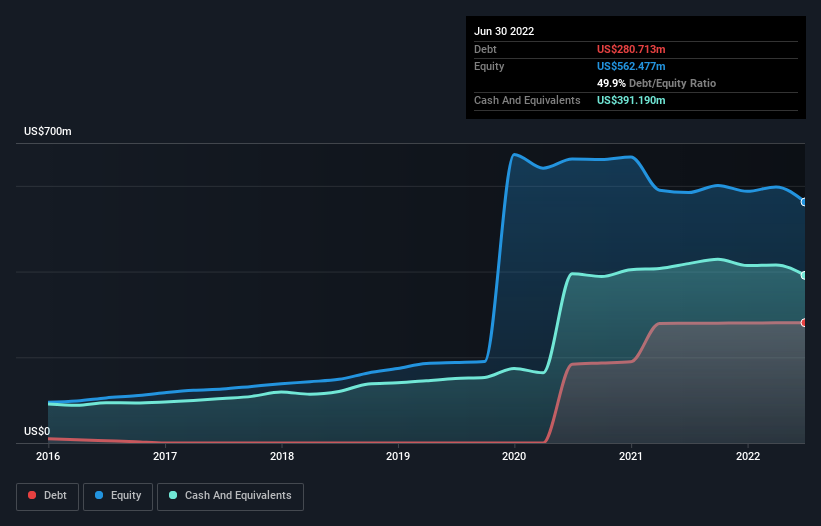Click the 2022 axis label
Viewport: 821px width, 526px height.
pyautogui.click(x=748, y=456)
